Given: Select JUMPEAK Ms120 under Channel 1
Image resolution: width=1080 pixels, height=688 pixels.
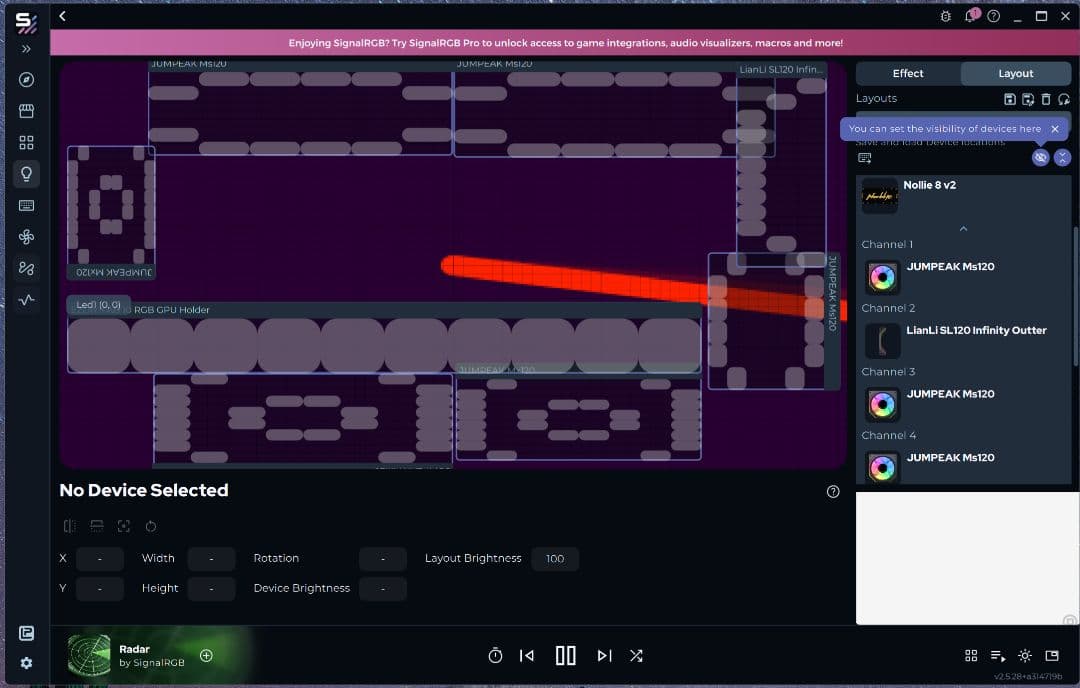Looking at the screenshot, I should point(950,267).
